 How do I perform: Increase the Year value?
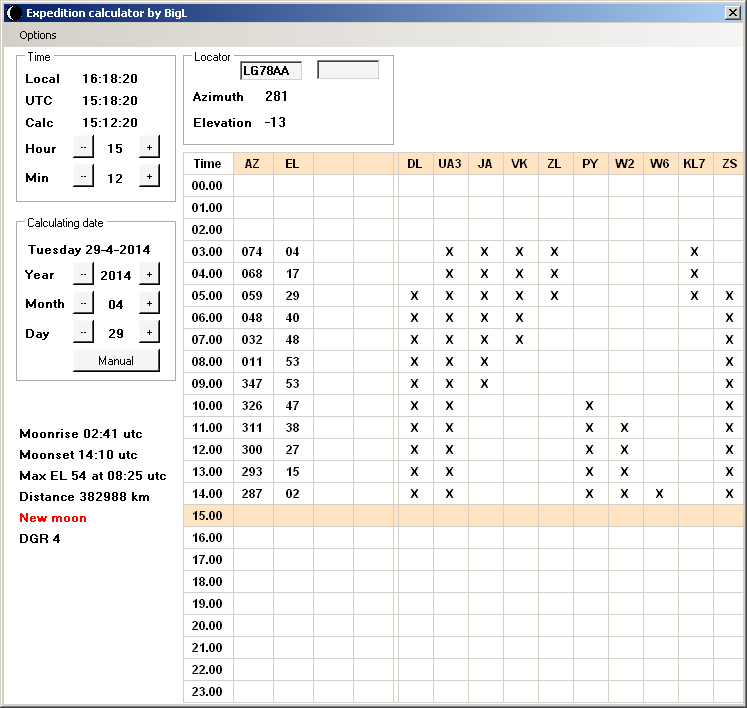tap(149, 275)
